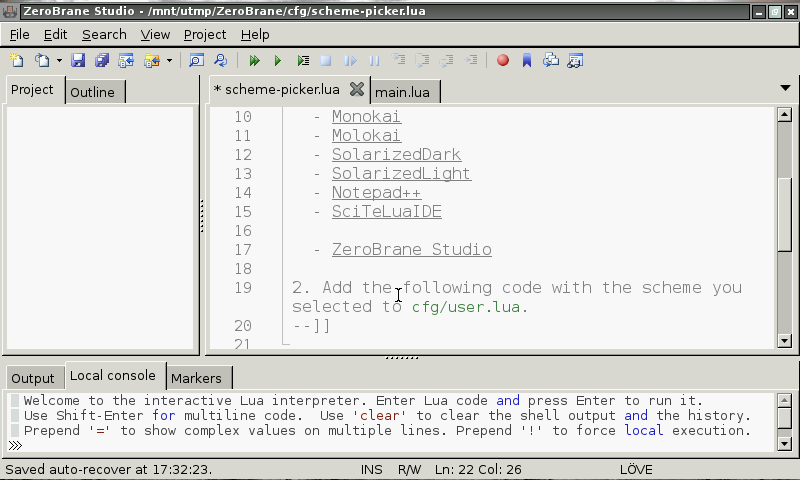The height and width of the screenshot is (480, 800).
Task: Click the cfg/user.lua text in editor
Action: pyautogui.click(x=466, y=307)
